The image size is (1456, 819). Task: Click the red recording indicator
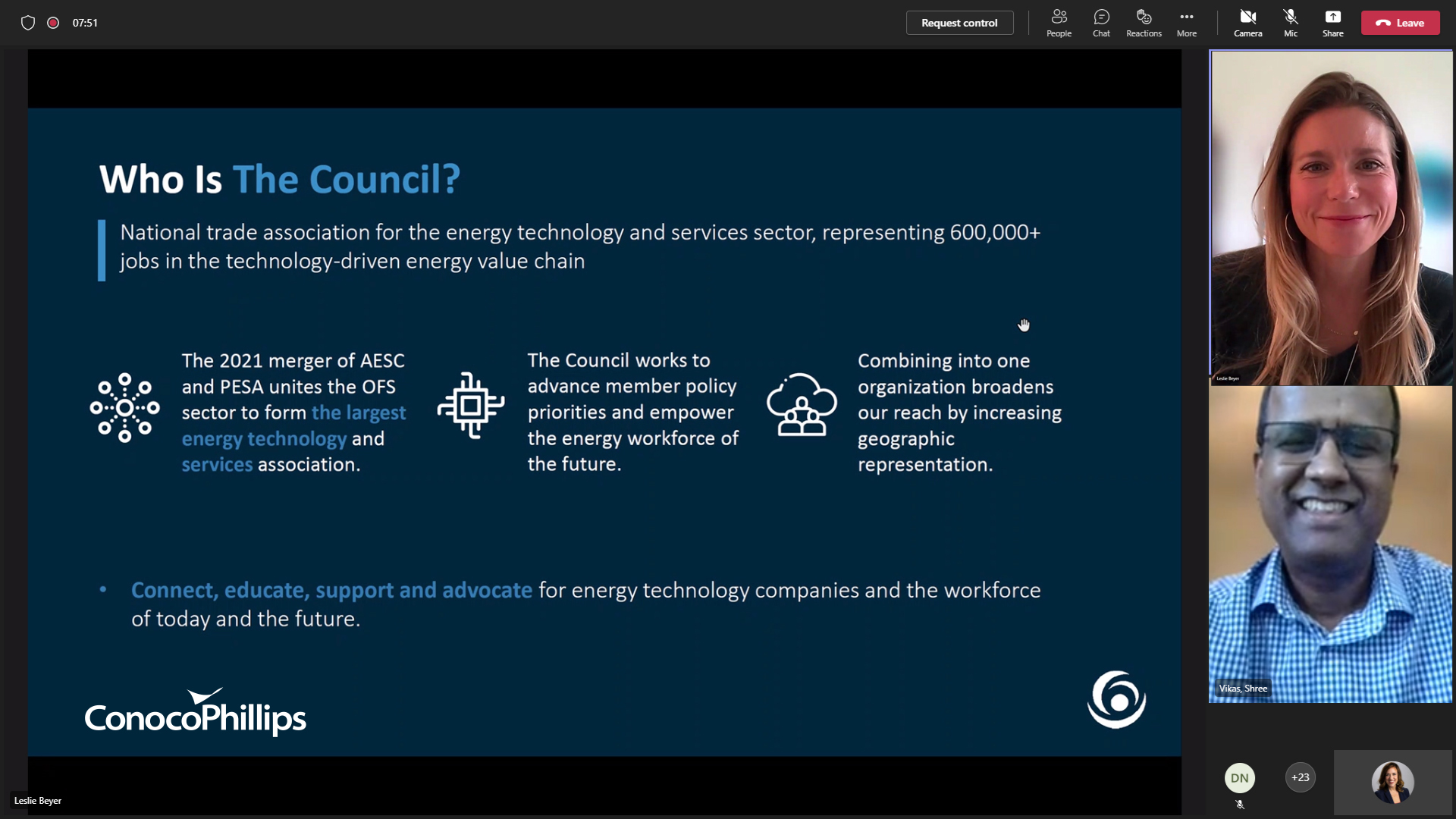pyautogui.click(x=53, y=23)
